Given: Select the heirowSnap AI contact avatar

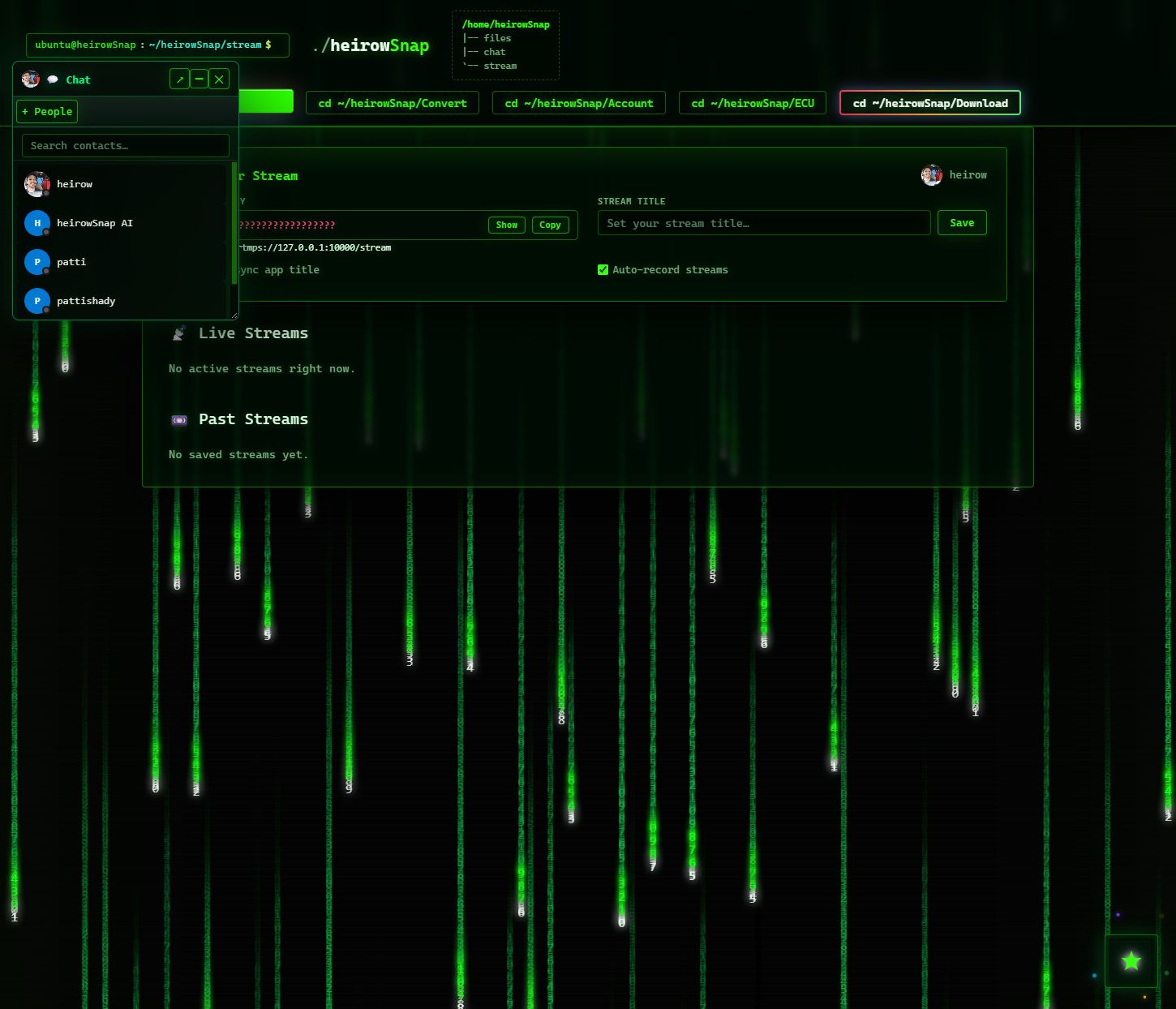Looking at the screenshot, I should click(37, 223).
